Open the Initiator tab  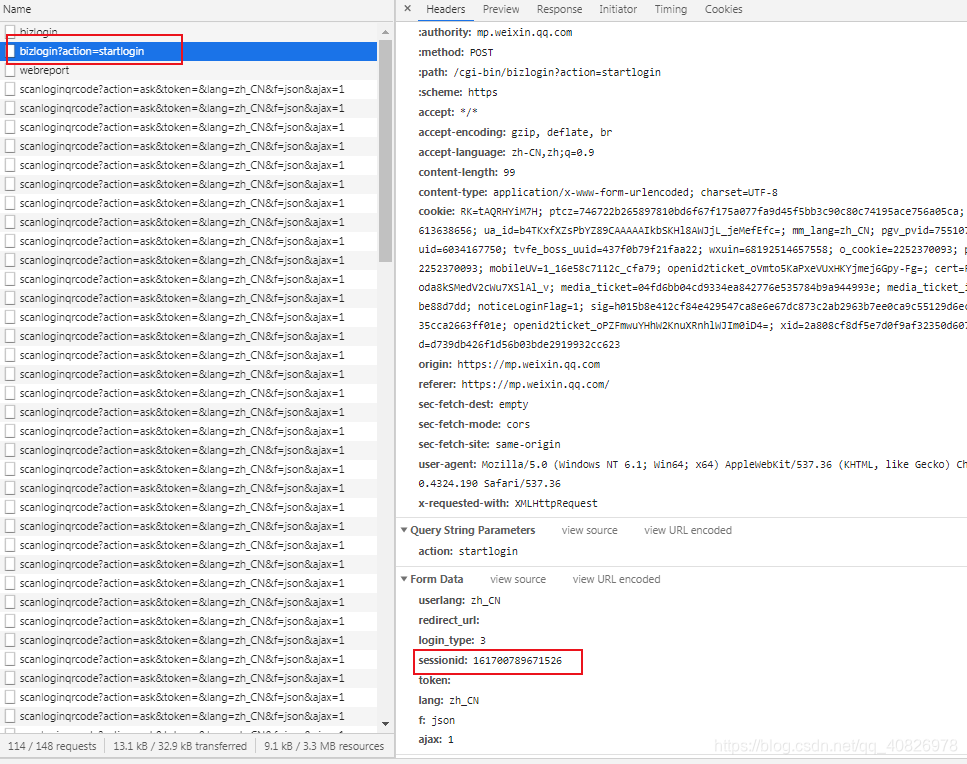click(x=617, y=9)
